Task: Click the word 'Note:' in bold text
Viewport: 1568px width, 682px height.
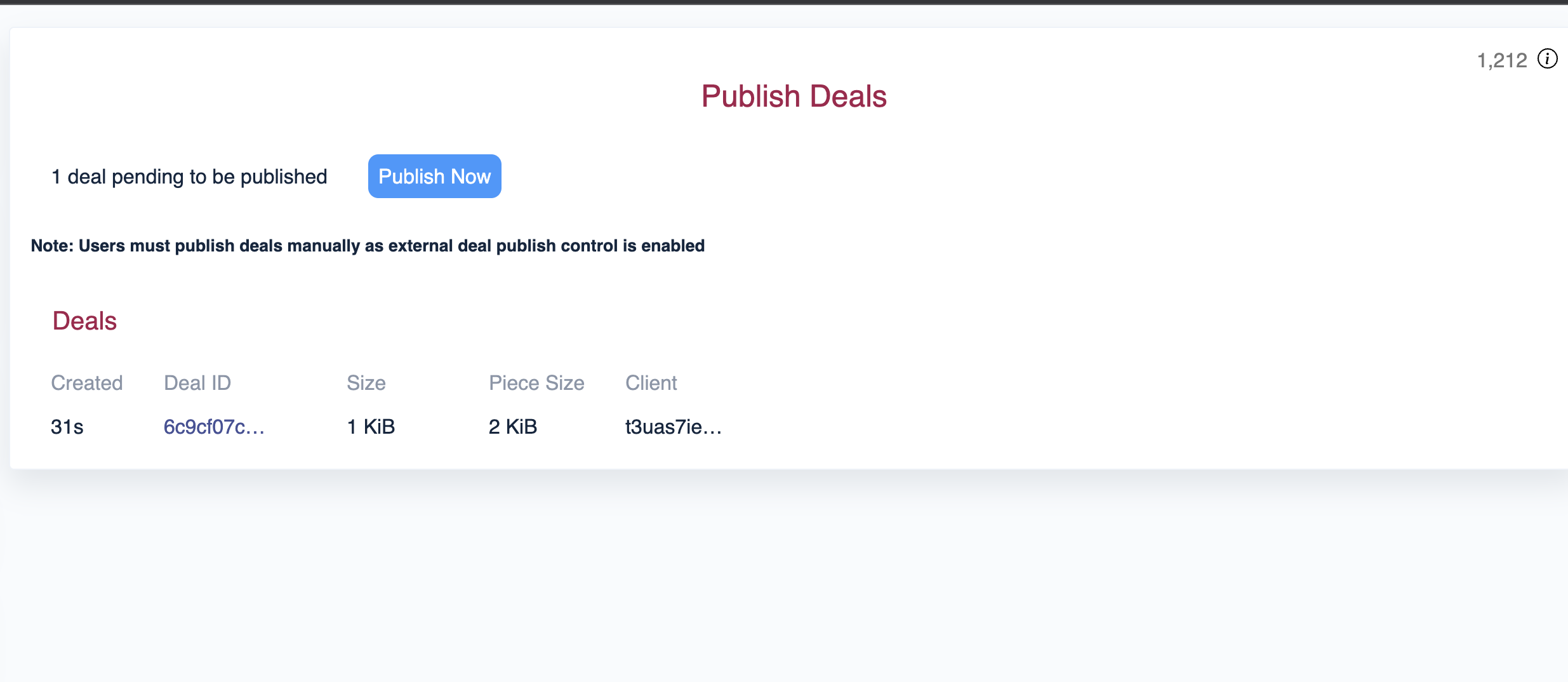Action: pos(52,246)
